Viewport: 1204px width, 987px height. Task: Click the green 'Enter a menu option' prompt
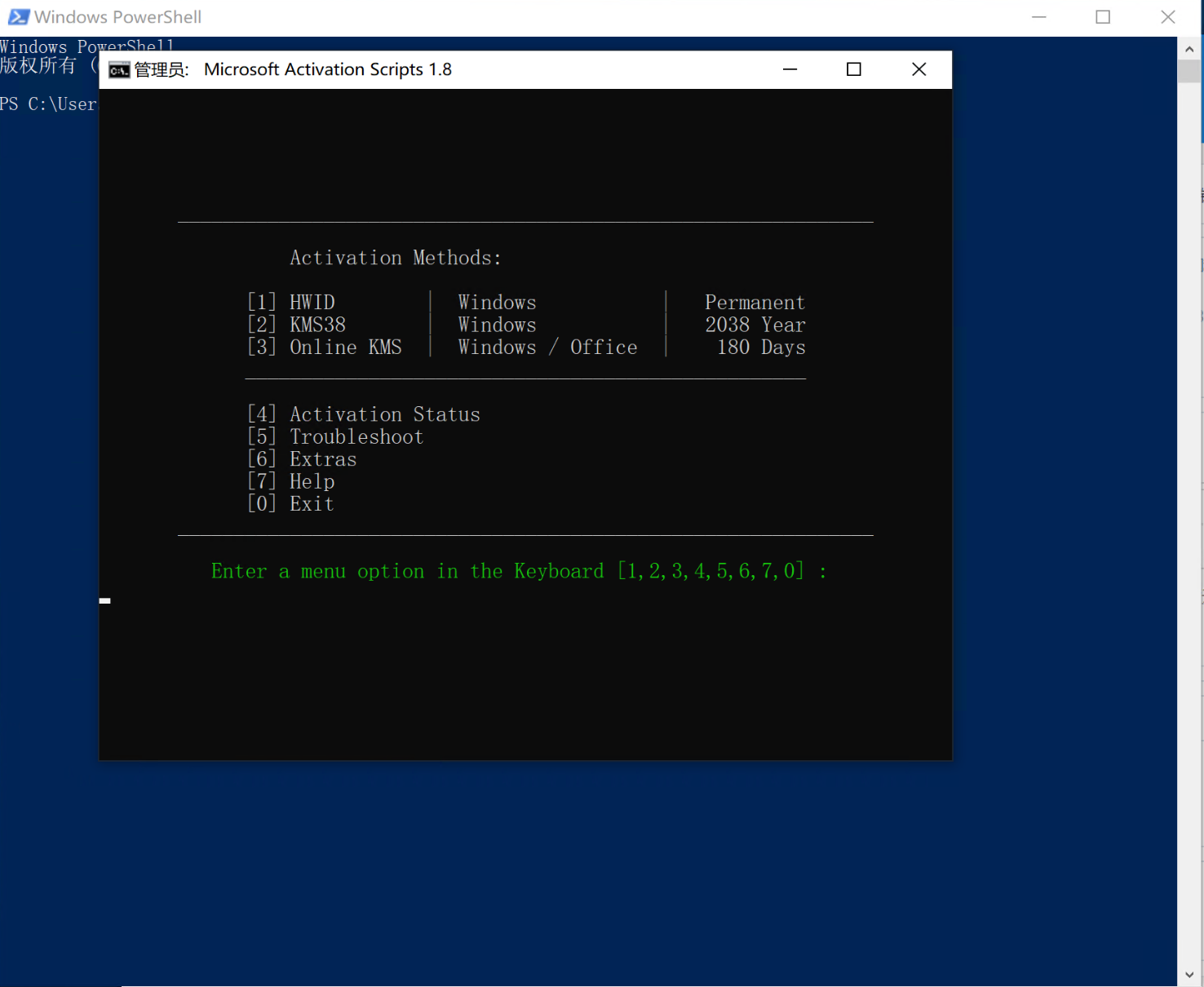[519, 571]
